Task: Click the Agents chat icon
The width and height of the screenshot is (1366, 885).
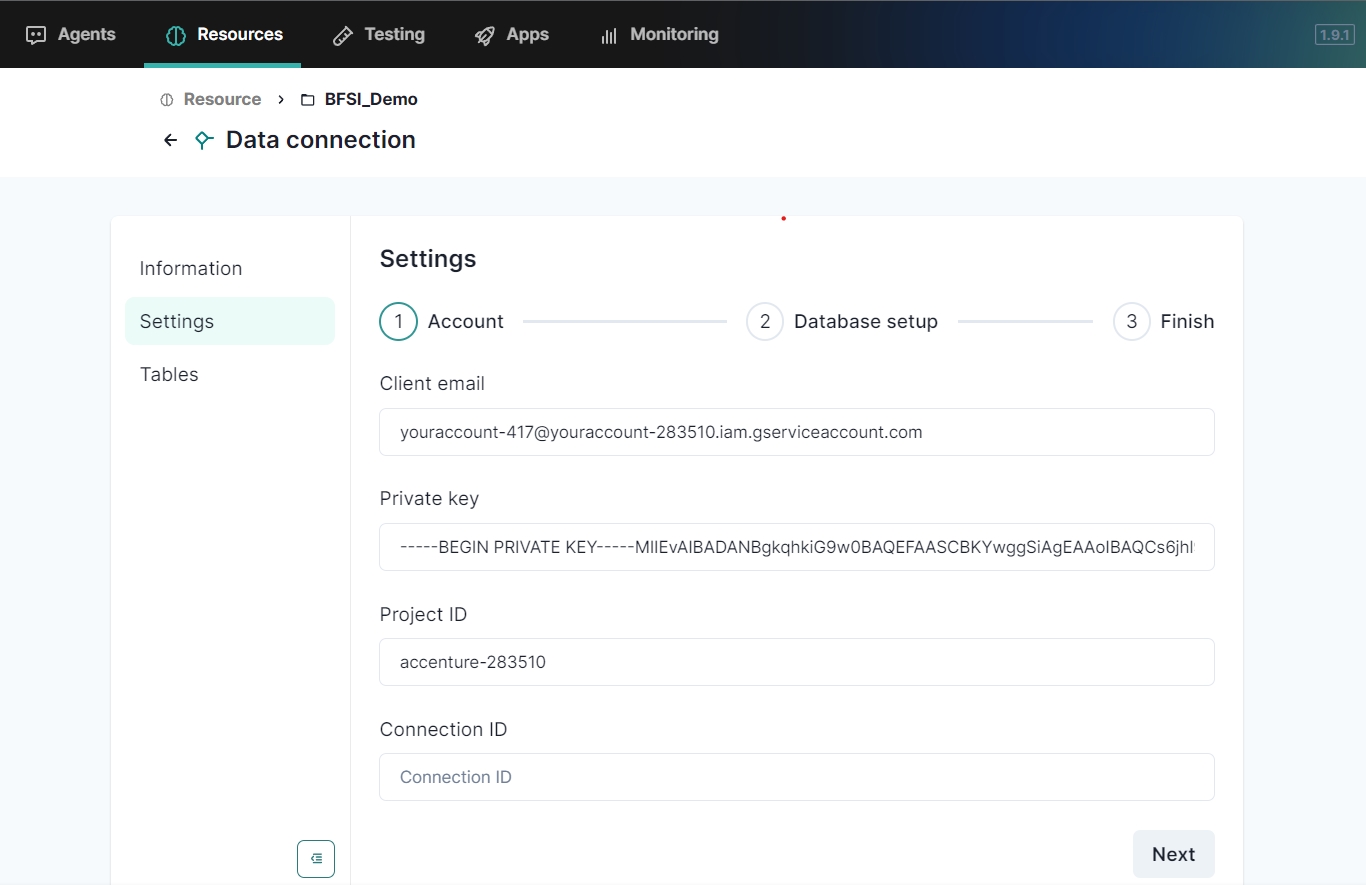Action: [x=36, y=35]
